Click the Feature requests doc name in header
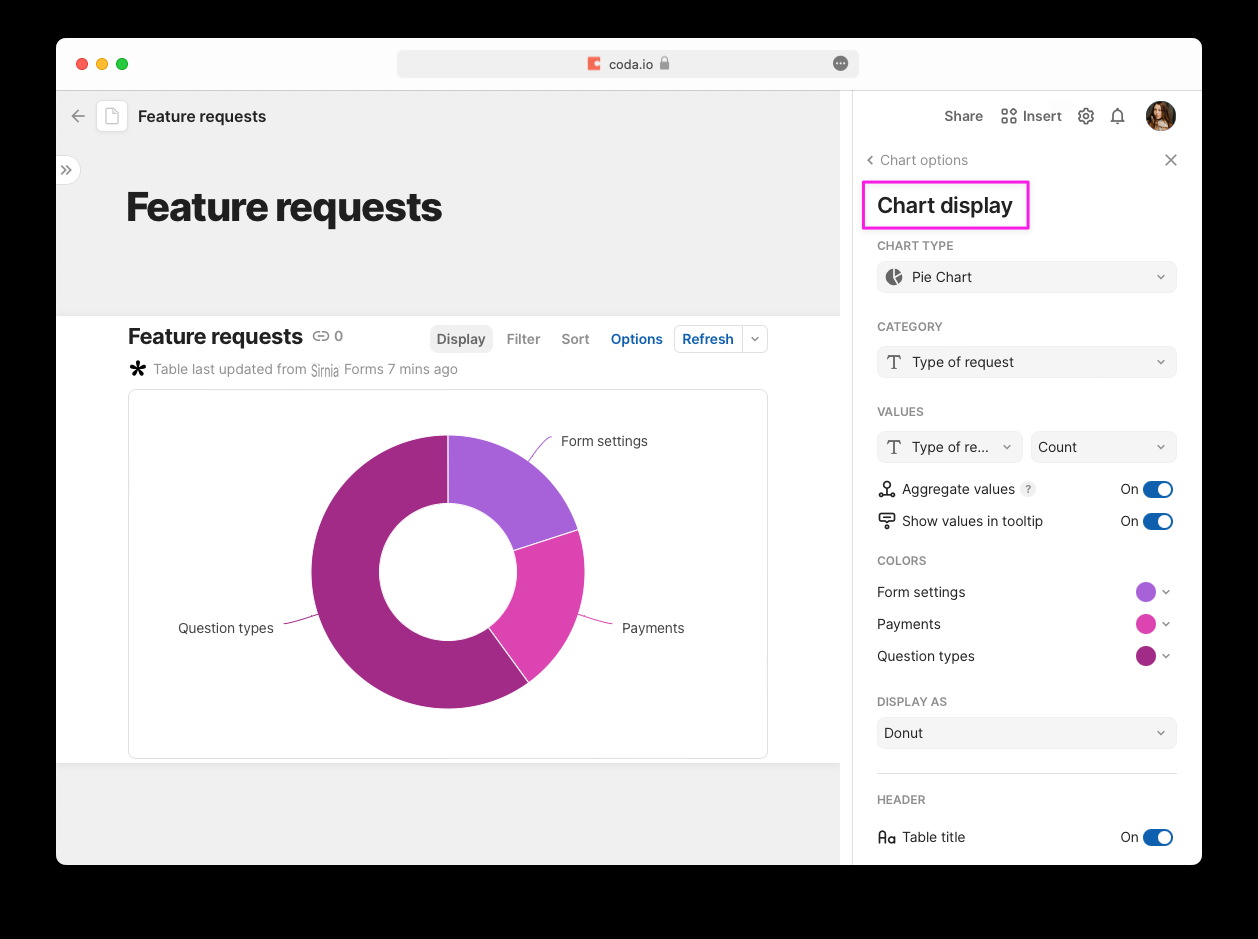 [x=202, y=116]
